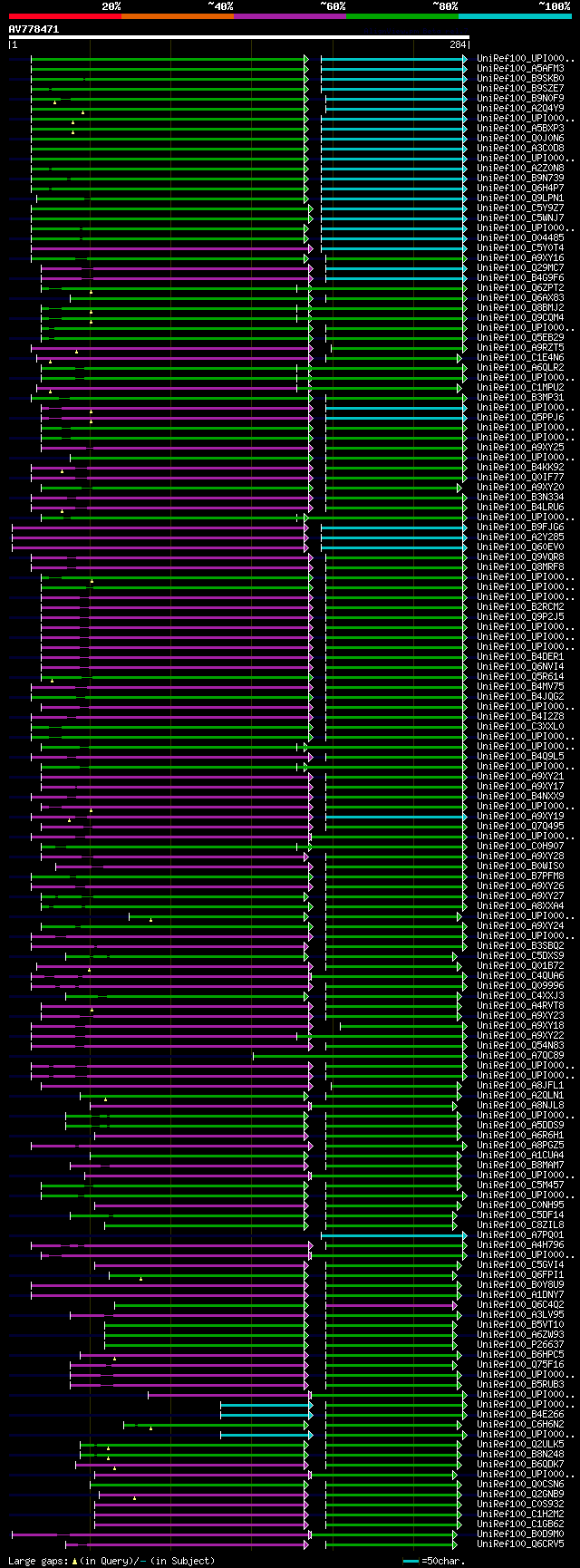Screen dimensions: 580x1568
Task: Select the UniRef100_C5Y9Z7 label
Action: tap(520, 208)
